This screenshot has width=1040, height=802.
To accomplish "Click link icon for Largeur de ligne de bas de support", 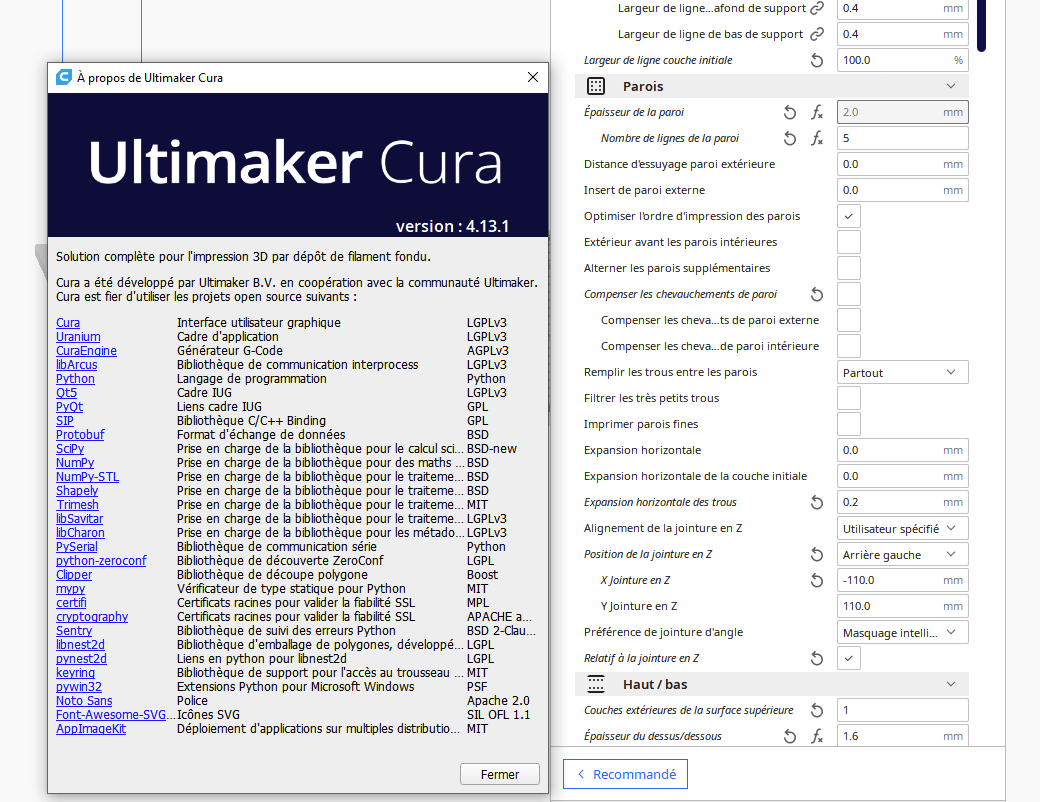I will (x=817, y=34).
